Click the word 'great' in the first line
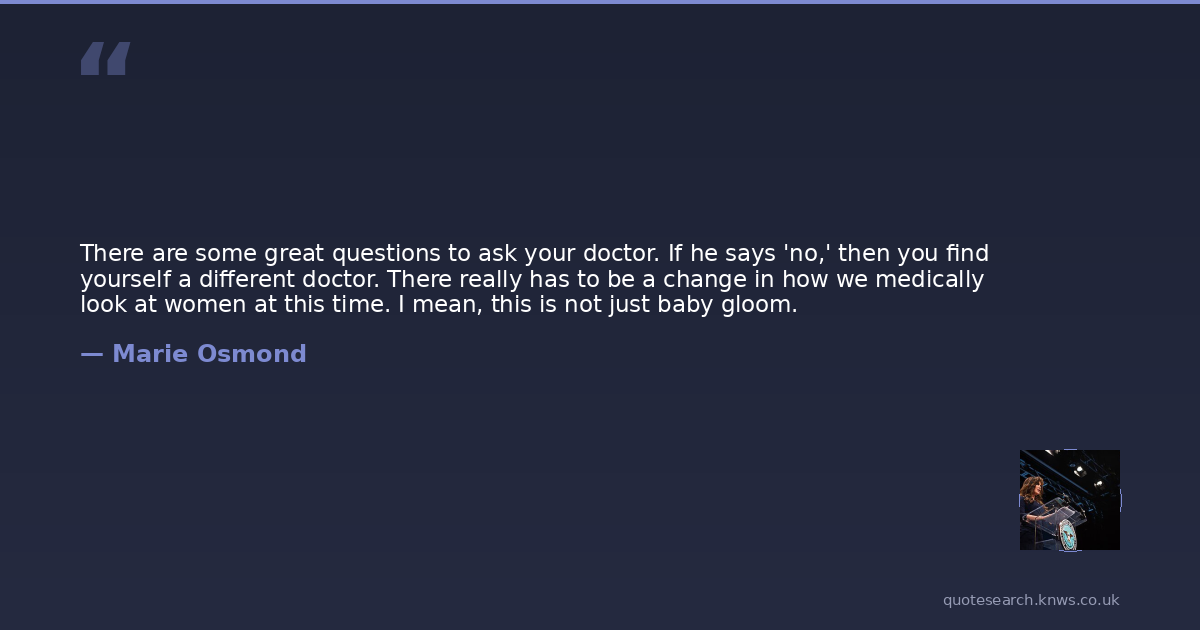Image resolution: width=1200 pixels, height=630 pixels. pyautogui.click(x=294, y=254)
